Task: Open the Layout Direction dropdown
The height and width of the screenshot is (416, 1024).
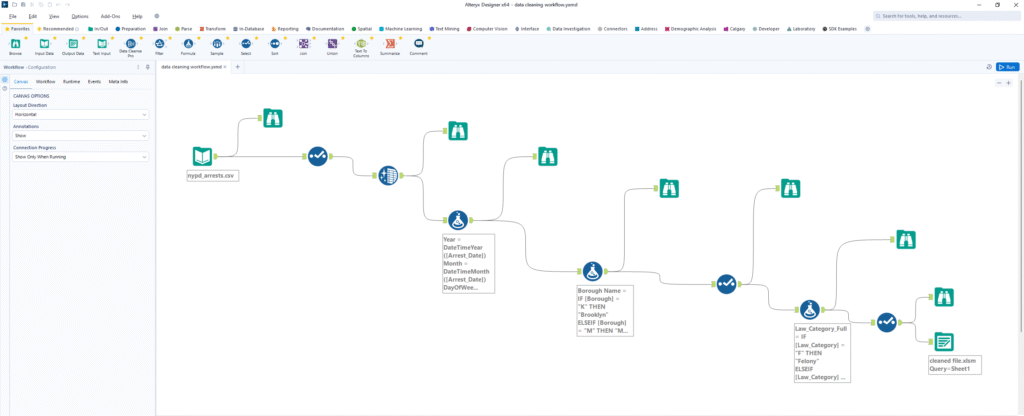Action: (x=80, y=114)
